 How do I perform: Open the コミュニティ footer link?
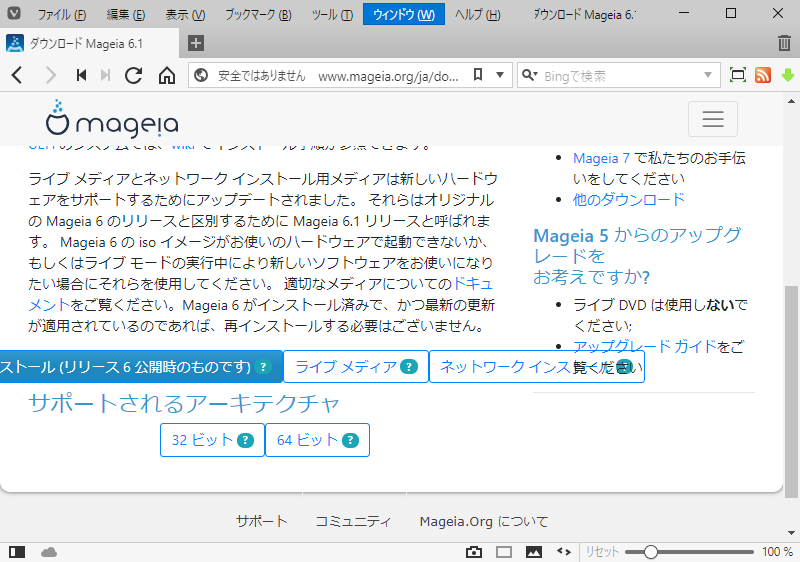click(353, 521)
